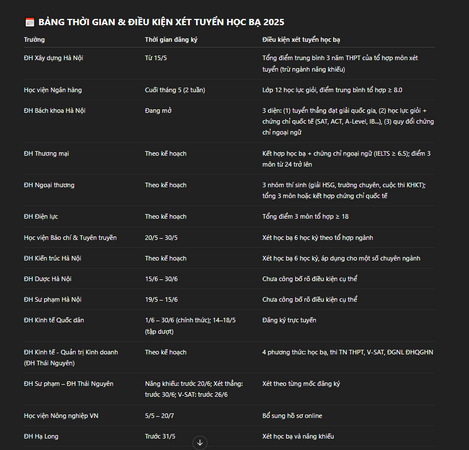
Task: Click the 'Trường' column header
Action: 34,40
